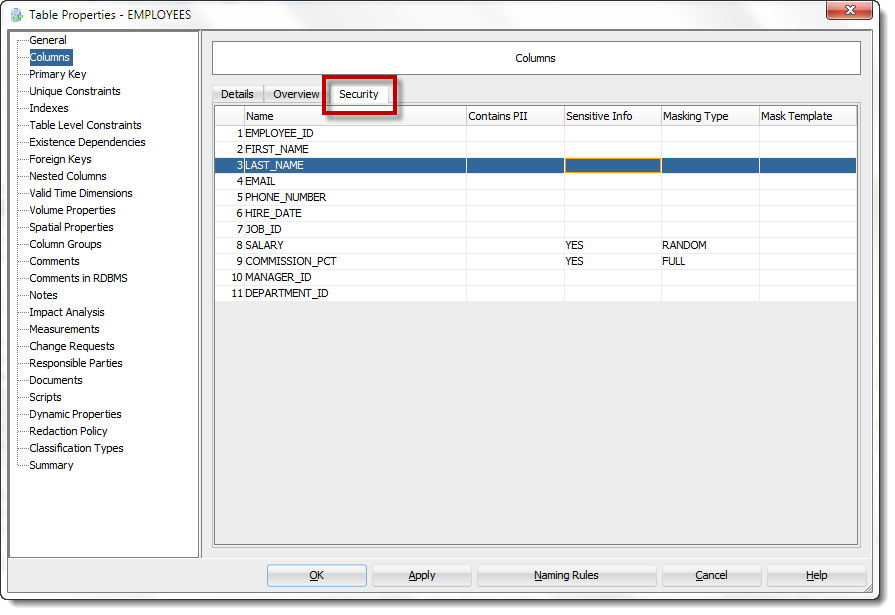Open Volume Properties page

[72, 210]
